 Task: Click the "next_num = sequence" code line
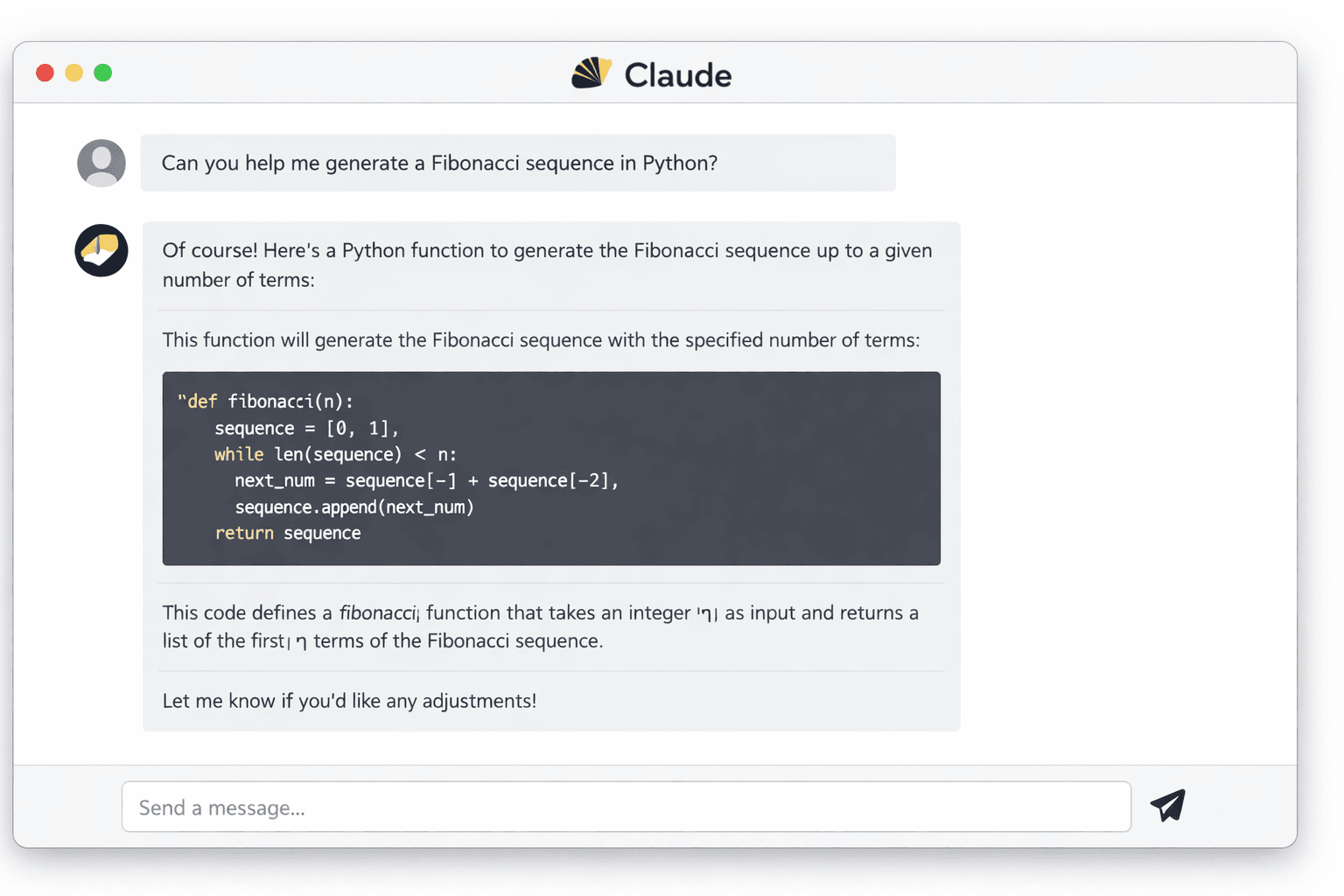click(x=426, y=480)
